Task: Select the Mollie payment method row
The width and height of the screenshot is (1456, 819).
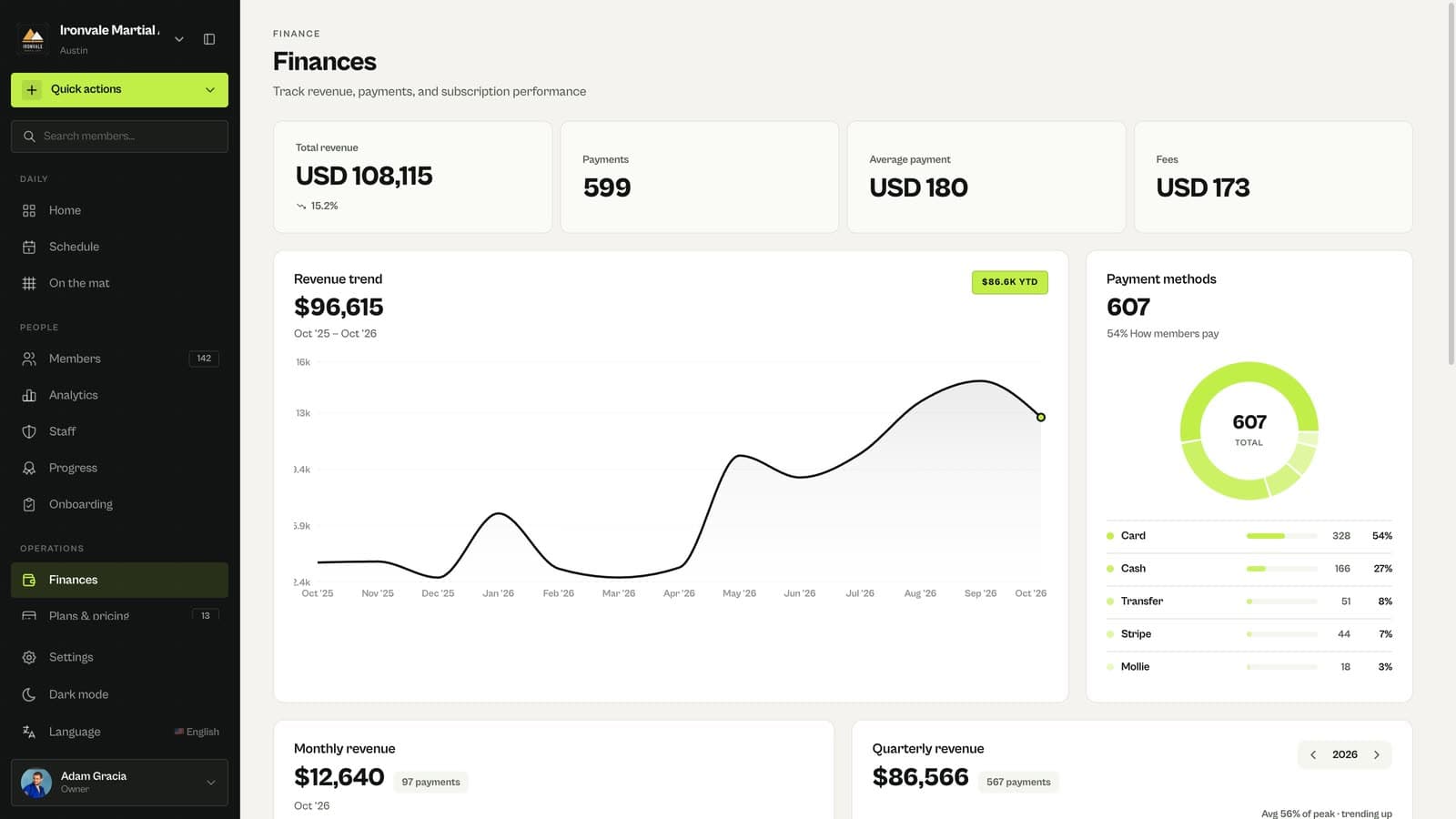Action: point(1249,667)
